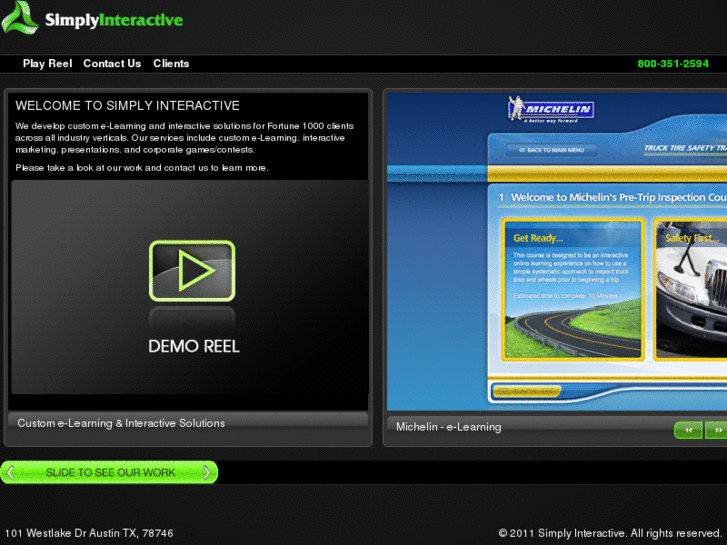Click the yellow Back button in Michelin preview
The height and width of the screenshot is (545, 727).
click(x=526, y=391)
